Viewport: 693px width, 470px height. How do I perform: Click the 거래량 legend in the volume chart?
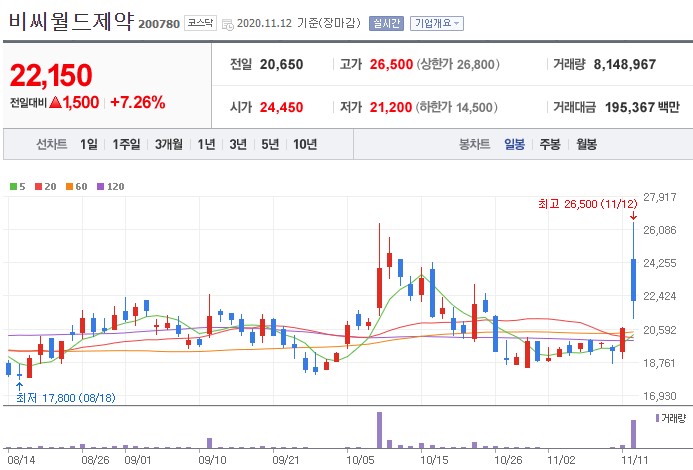(670, 418)
